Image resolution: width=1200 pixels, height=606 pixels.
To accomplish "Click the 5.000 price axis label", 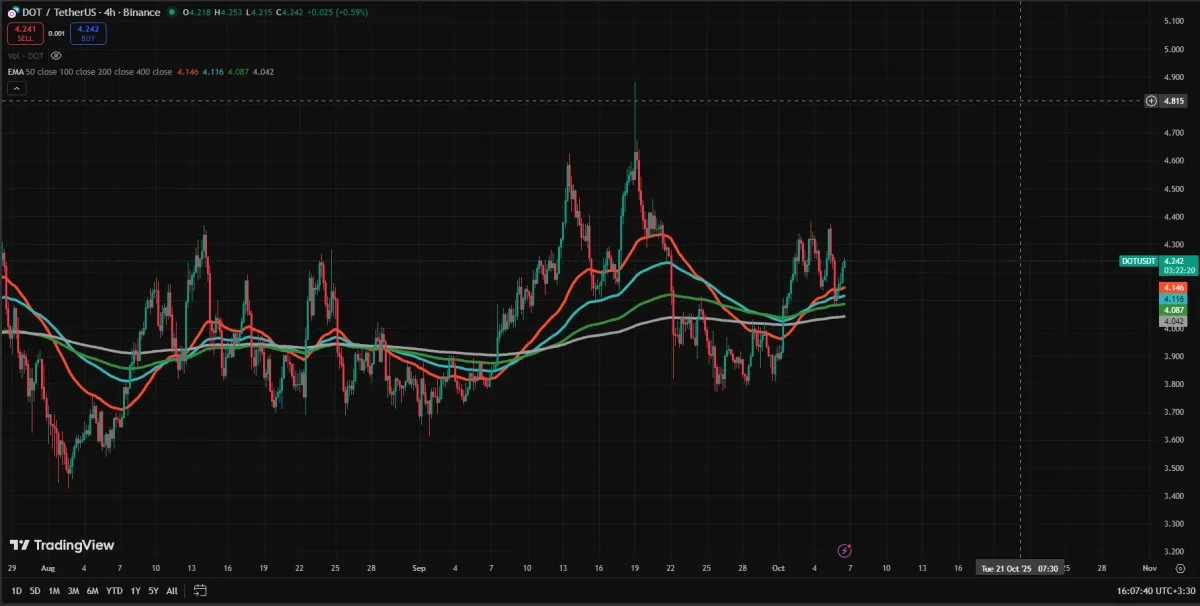I will pyautogui.click(x=1174, y=49).
